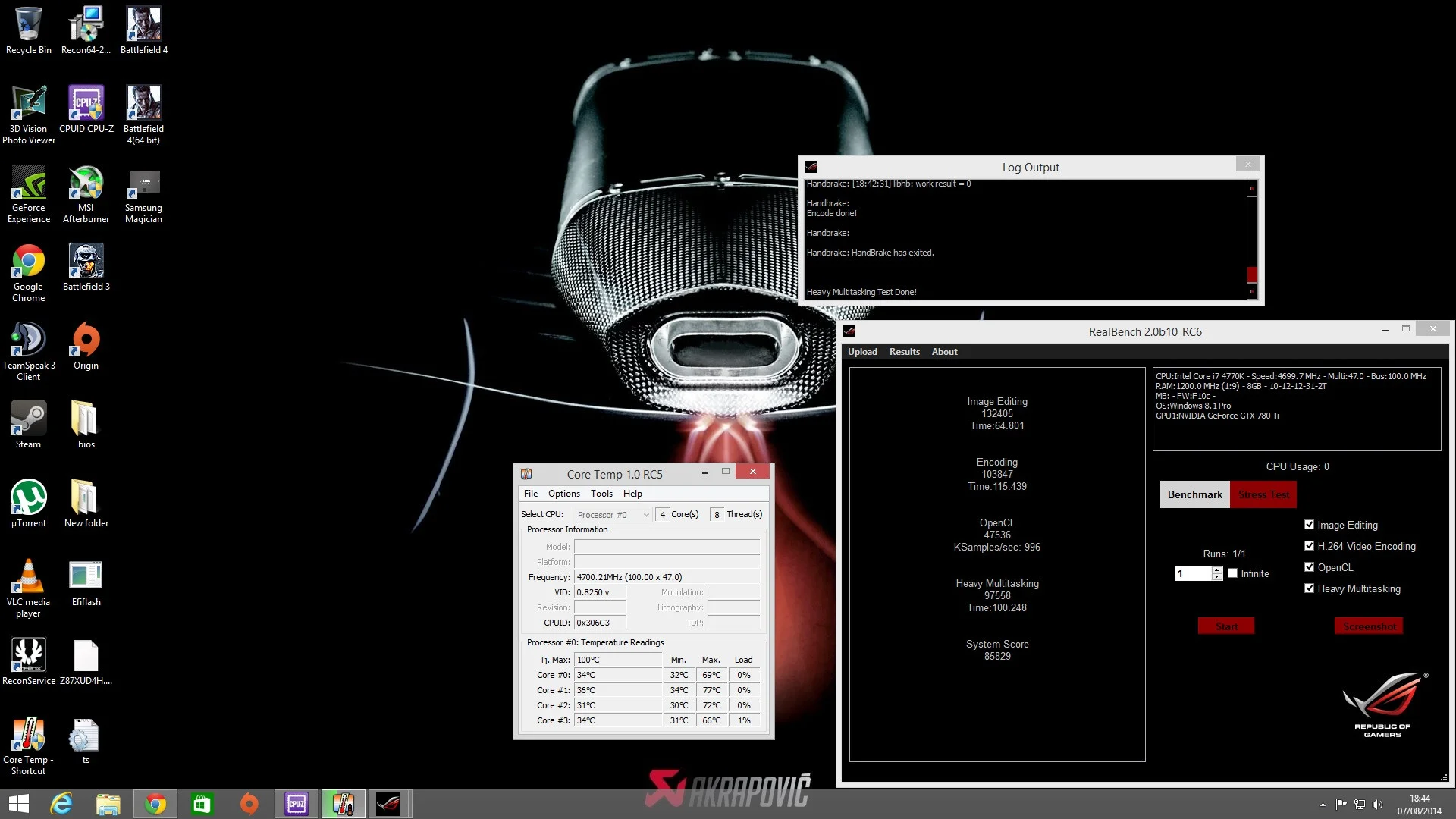Launch GeForce Experience from desktop
The width and height of the screenshot is (1456, 819).
coord(29,195)
